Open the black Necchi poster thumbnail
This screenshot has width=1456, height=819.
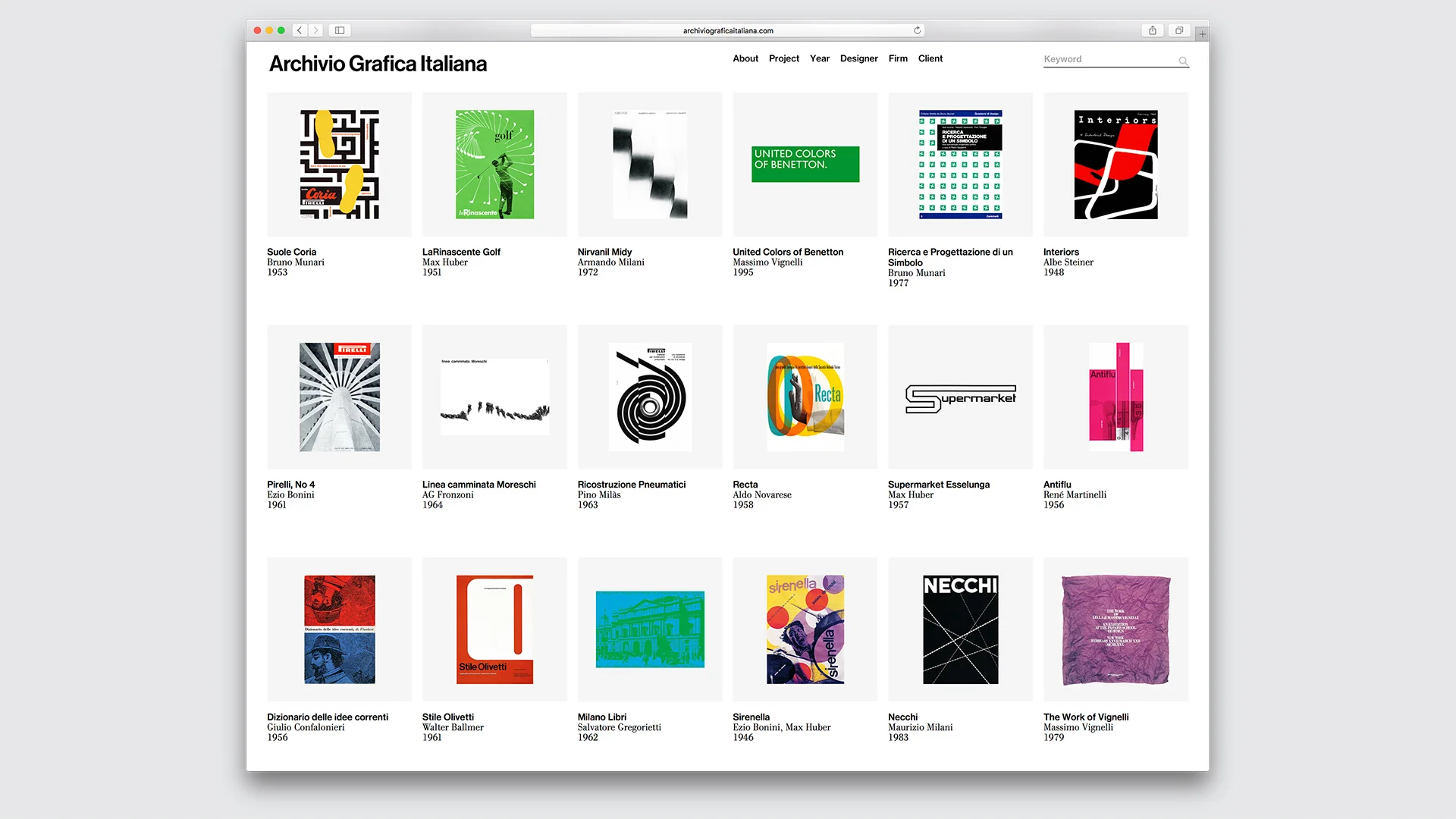tap(961, 629)
